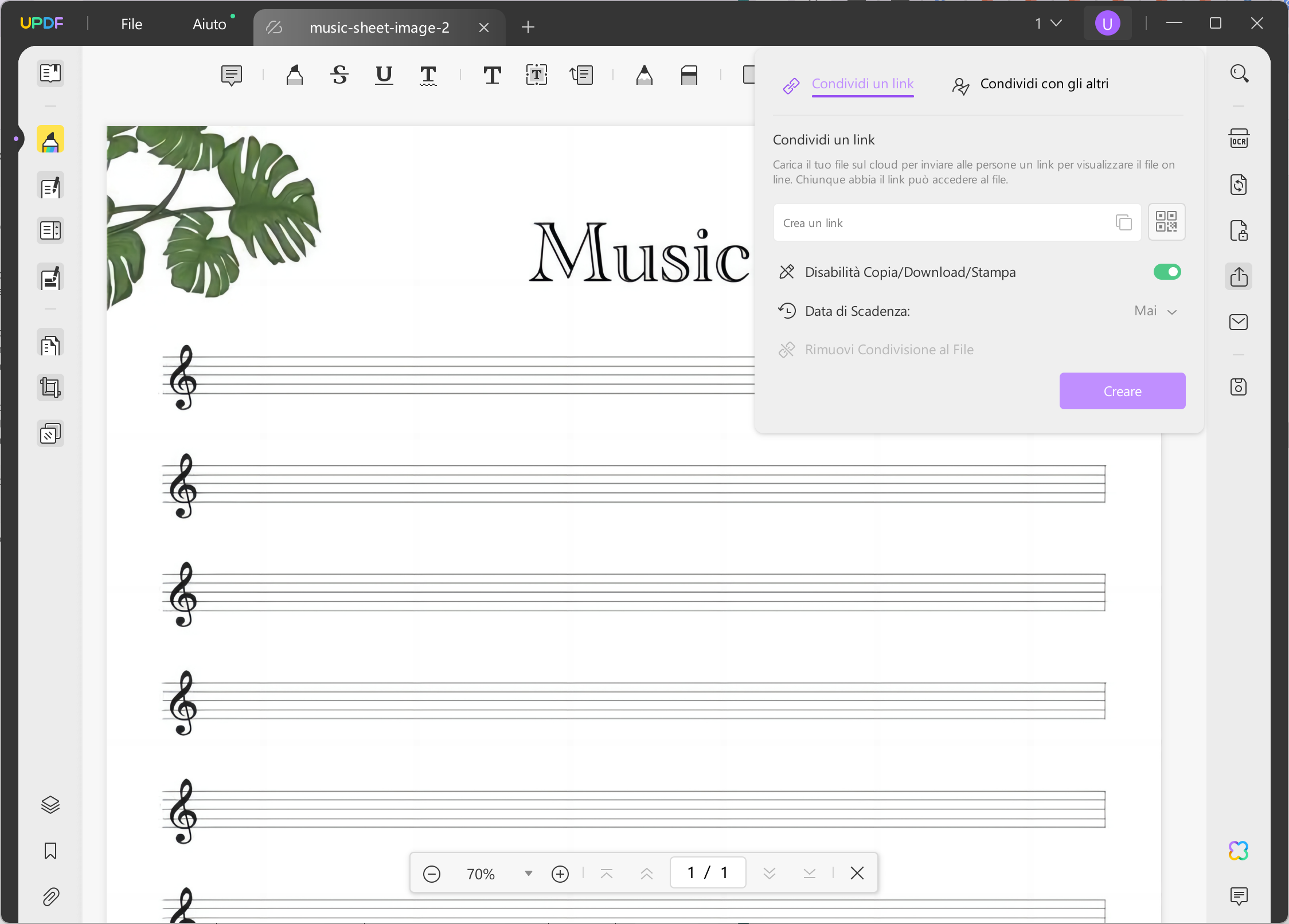The image size is (1289, 924).
Task: Select the Text box tool
Action: tap(537, 75)
